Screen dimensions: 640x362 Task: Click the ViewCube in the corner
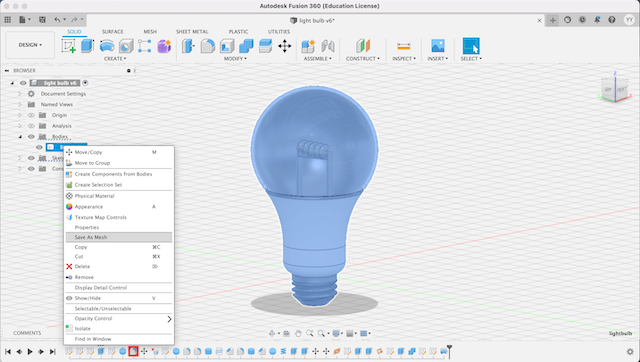(x=615, y=89)
